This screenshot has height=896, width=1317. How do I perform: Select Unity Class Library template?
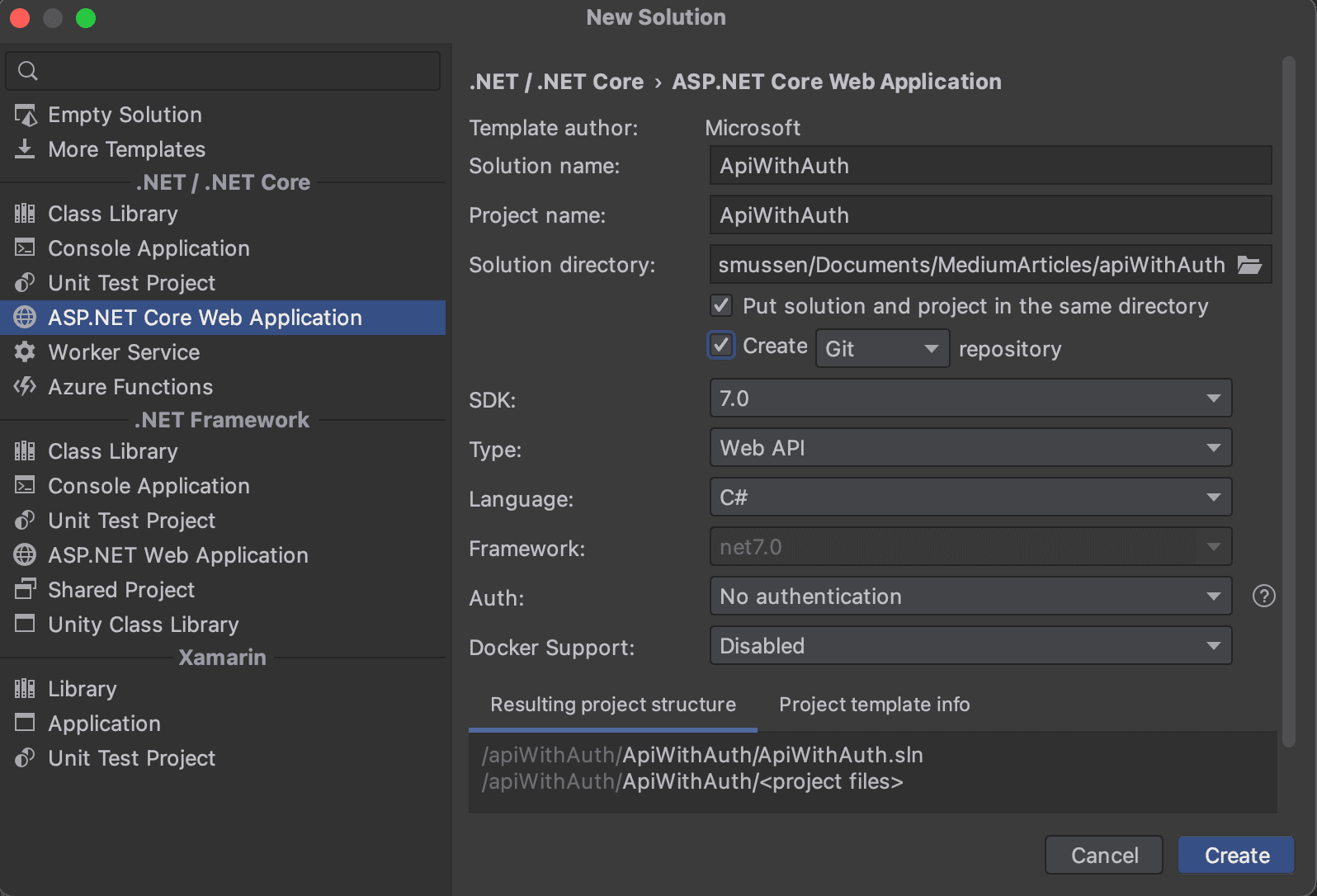pyautogui.click(x=223, y=625)
